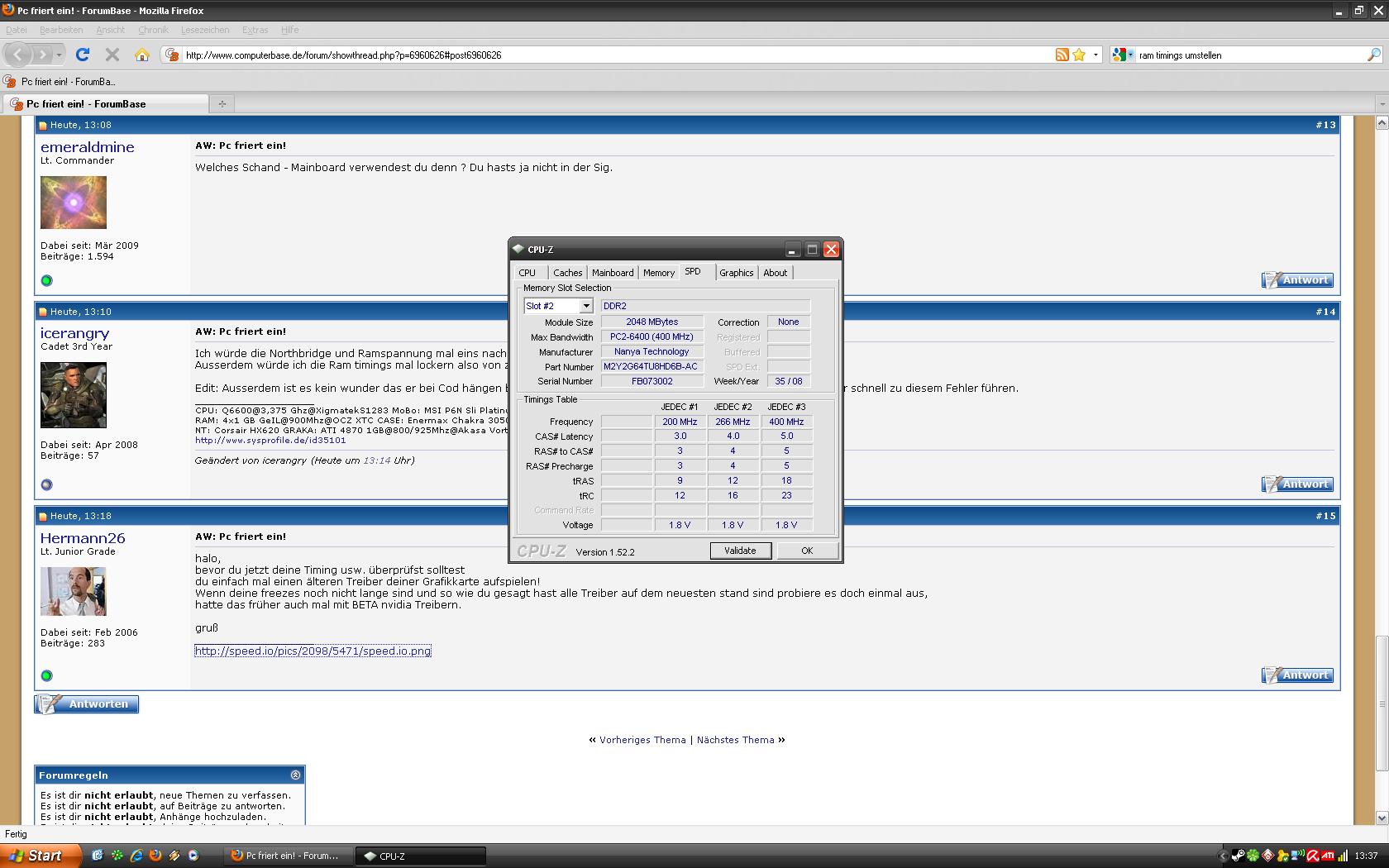Open the Datei menu
The height and width of the screenshot is (868, 1389).
(x=16, y=30)
